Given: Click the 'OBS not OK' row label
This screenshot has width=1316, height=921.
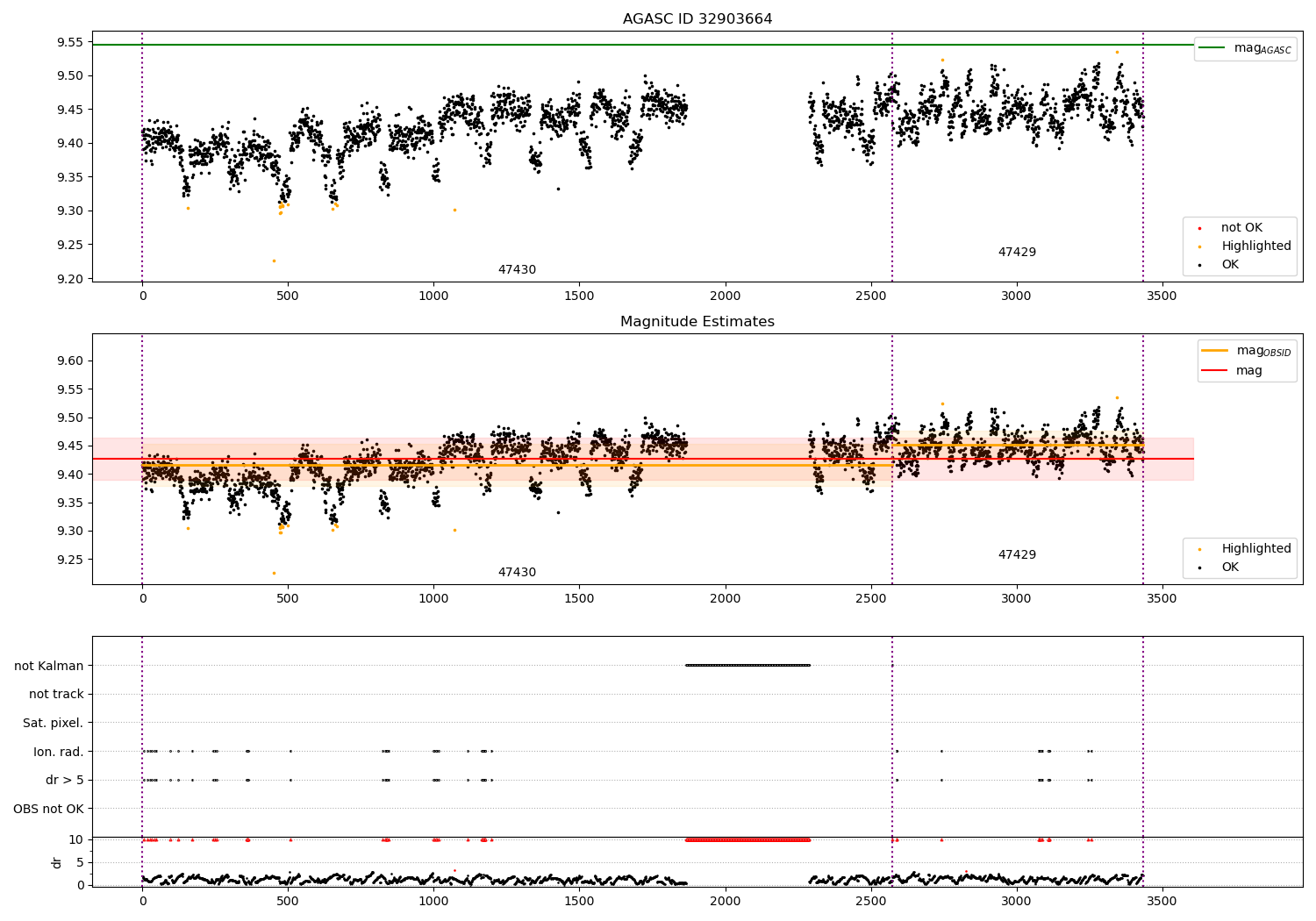Looking at the screenshot, I should (x=49, y=809).
